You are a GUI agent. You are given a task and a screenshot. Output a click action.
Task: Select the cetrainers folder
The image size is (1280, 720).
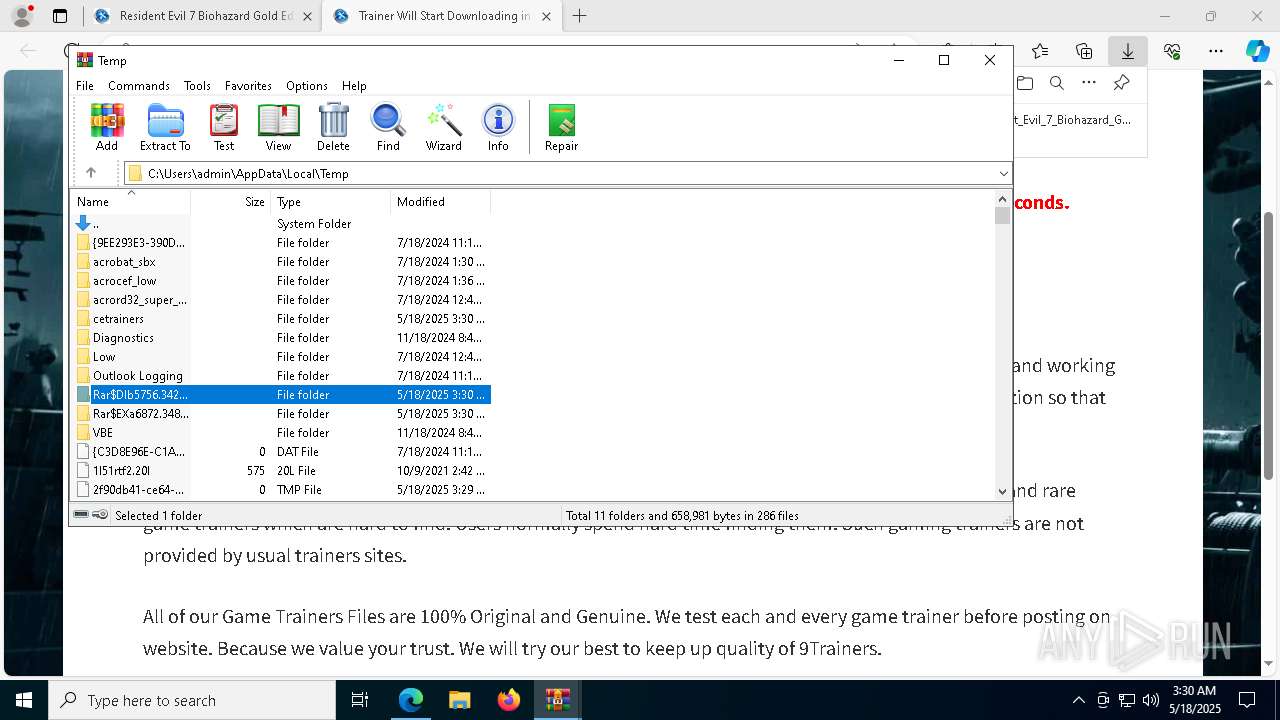pos(282,319)
